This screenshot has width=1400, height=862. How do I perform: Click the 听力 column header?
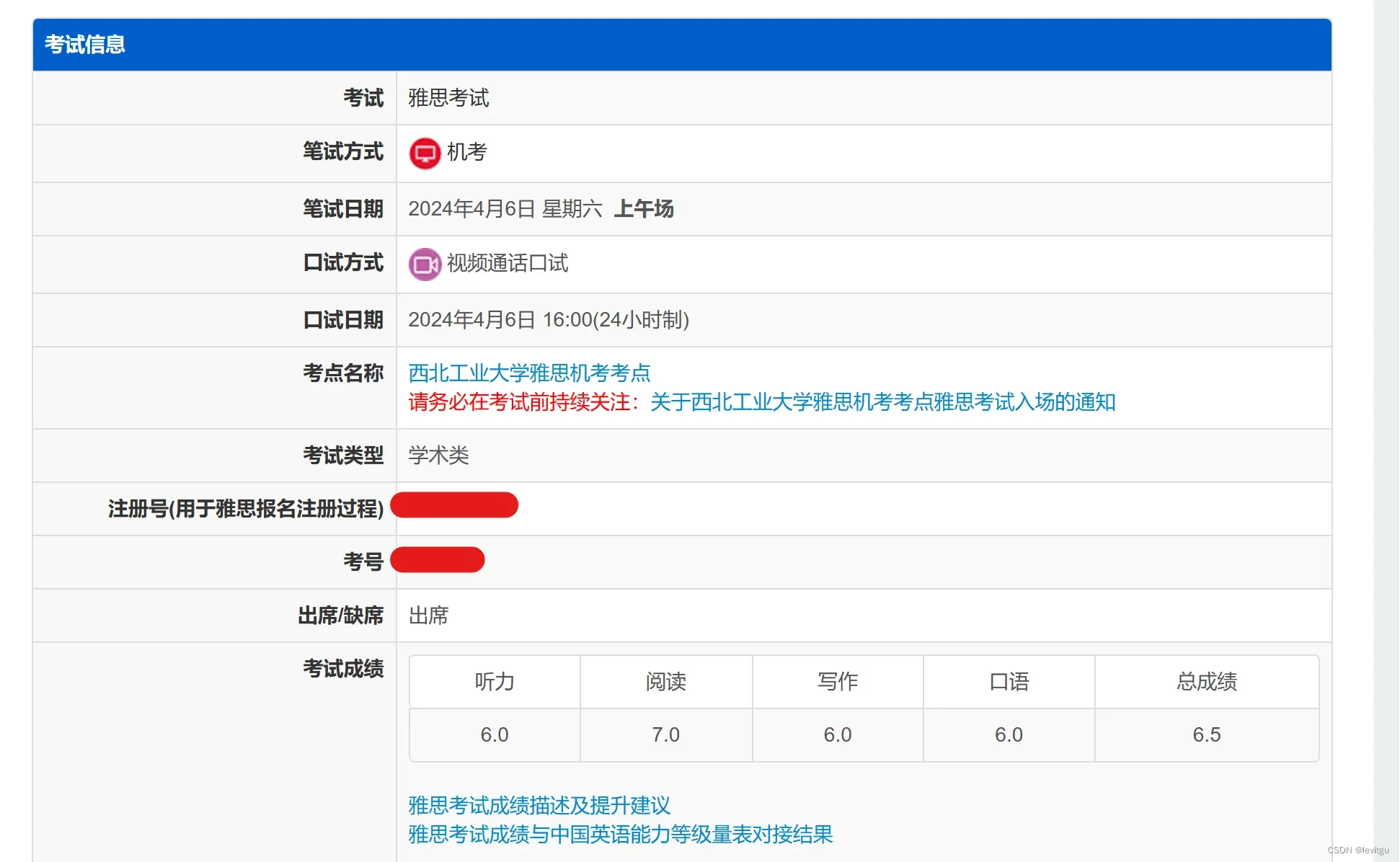tap(495, 682)
